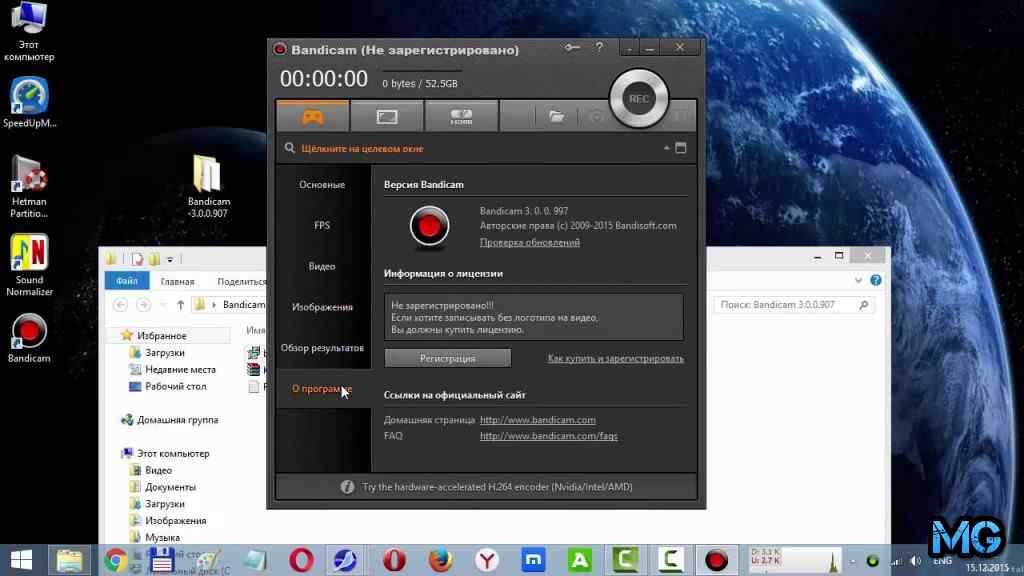Open the Windows Start button

pyautogui.click(x=21, y=560)
